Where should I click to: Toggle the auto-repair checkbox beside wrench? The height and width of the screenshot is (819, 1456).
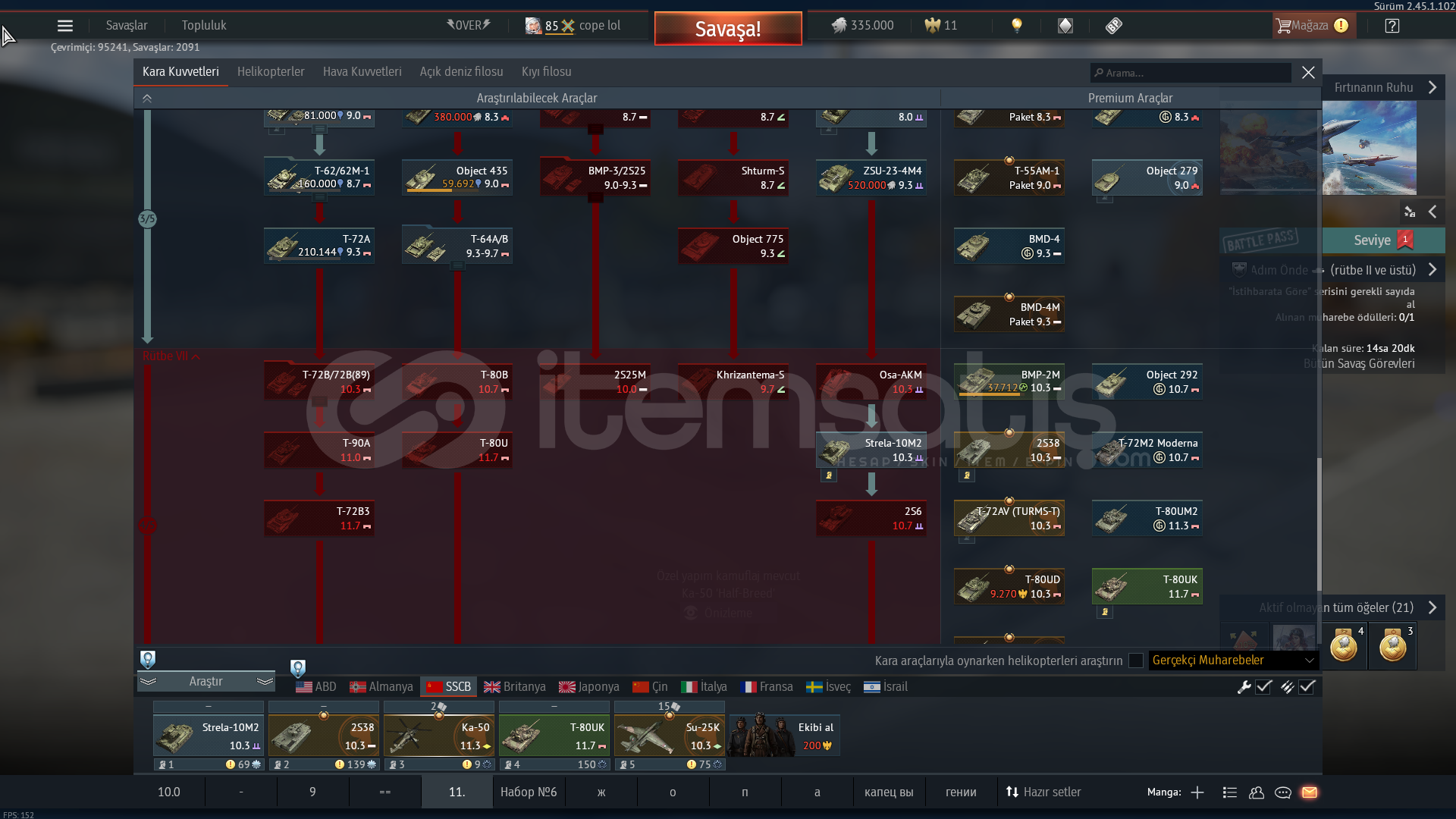coord(1263,687)
